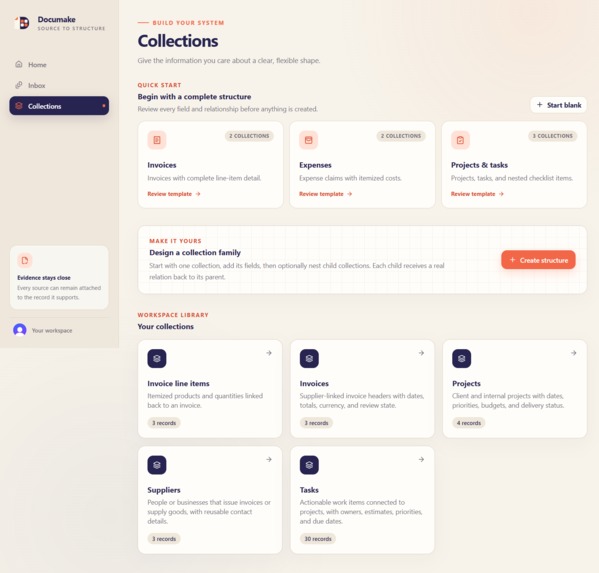Click the Evidence stays close heading
Viewport: 599px width, 573px height.
pyautogui.click(x=44, y=278)
